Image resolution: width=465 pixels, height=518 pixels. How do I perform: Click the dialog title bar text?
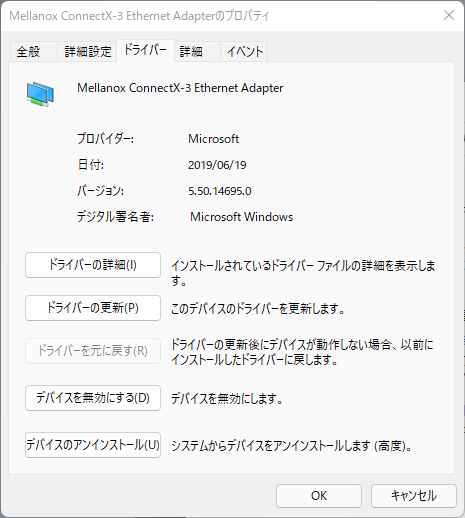[139, 16]
